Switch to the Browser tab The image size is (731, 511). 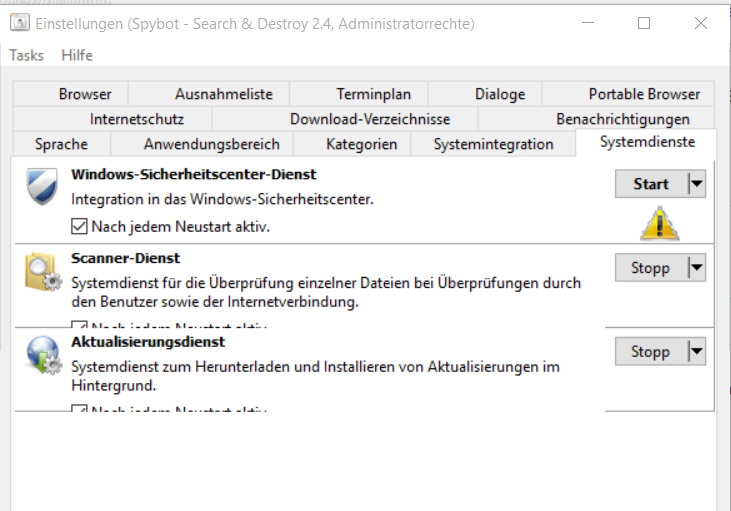71,94
